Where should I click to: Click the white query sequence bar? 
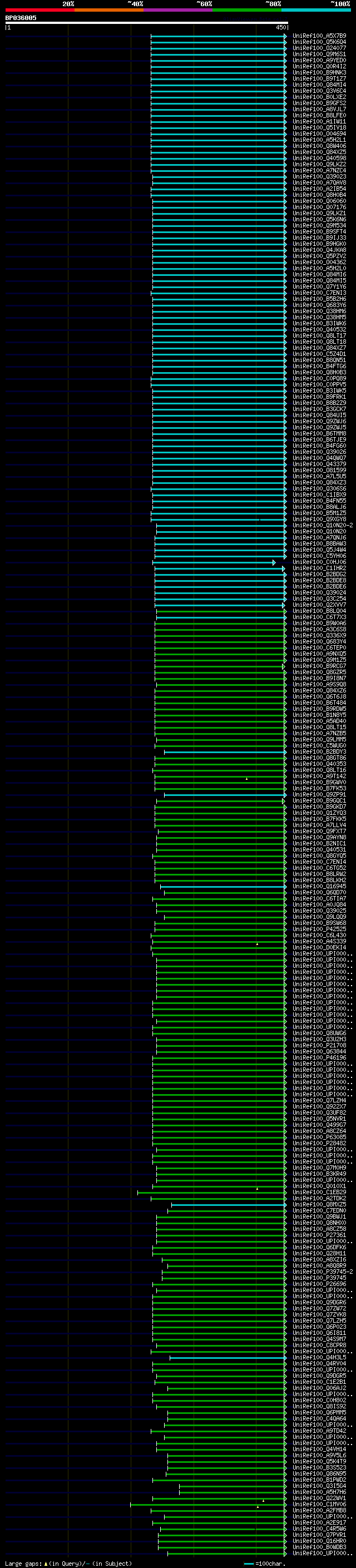coord(147,22)
